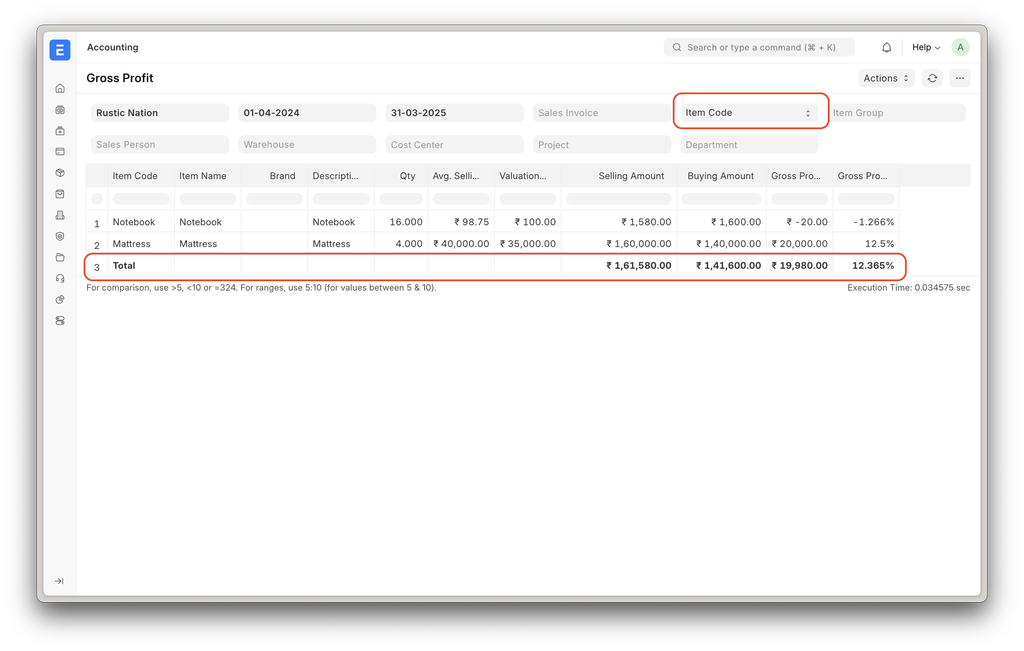
Task: Click the Accounting breadcrumb link
Action: click(113, 47)
